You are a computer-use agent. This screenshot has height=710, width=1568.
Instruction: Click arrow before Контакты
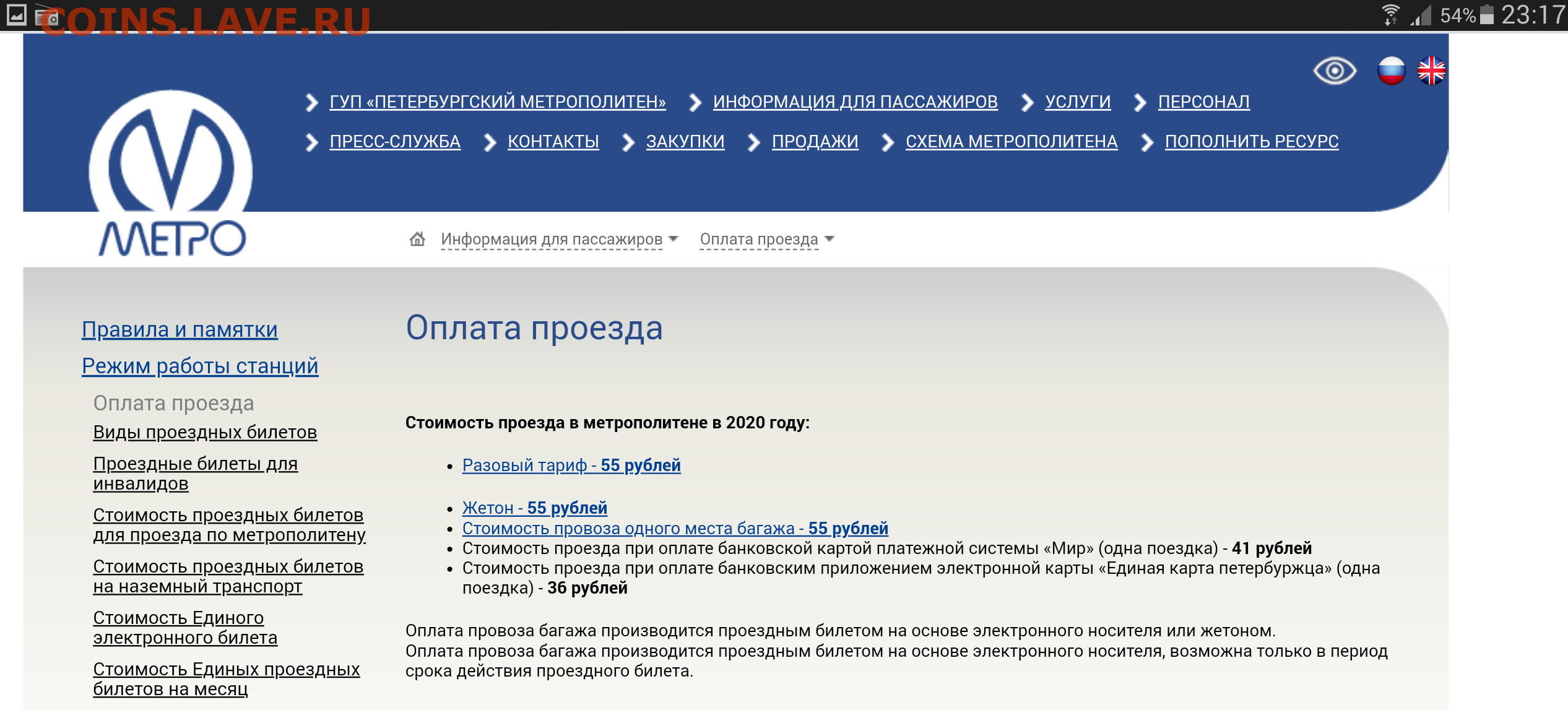pyautogui.click(x=490, y=143)
